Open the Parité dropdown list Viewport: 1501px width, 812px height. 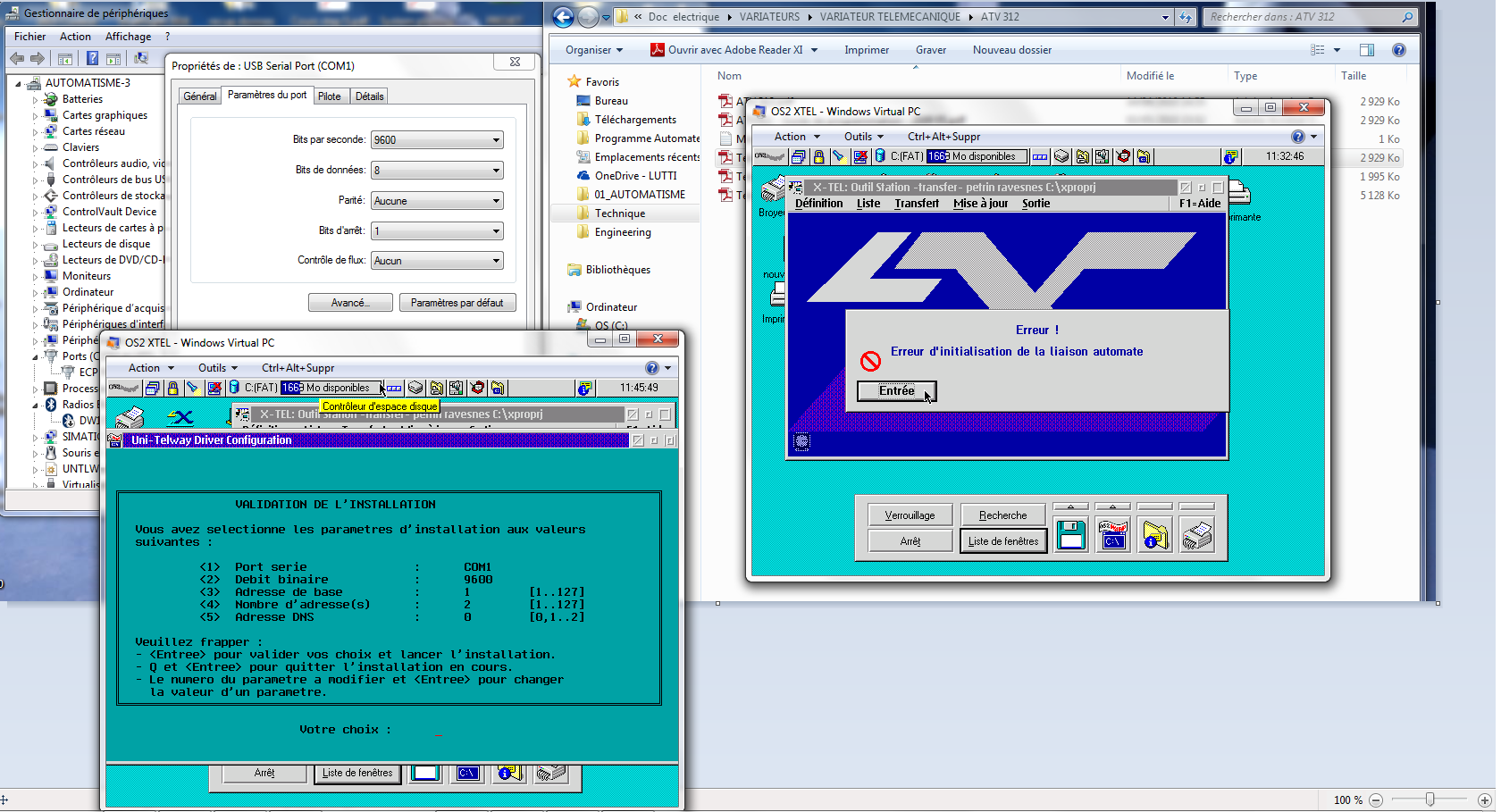pos(437,201)
